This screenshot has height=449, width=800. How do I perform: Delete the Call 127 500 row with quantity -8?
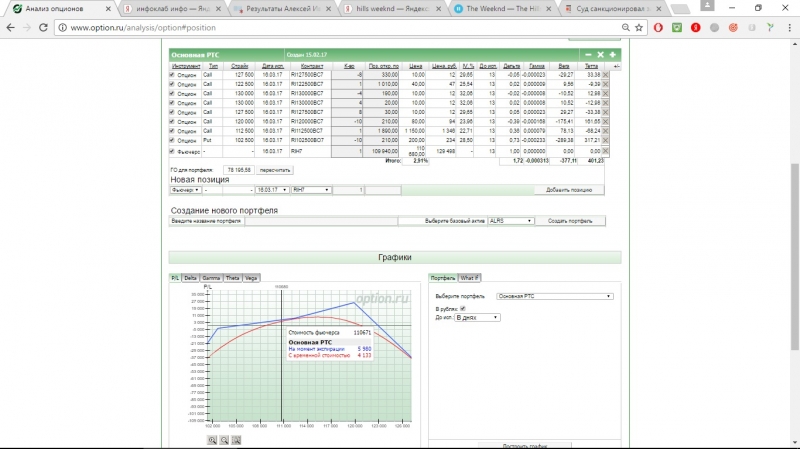pyautogui.click(x=606, y=75)
